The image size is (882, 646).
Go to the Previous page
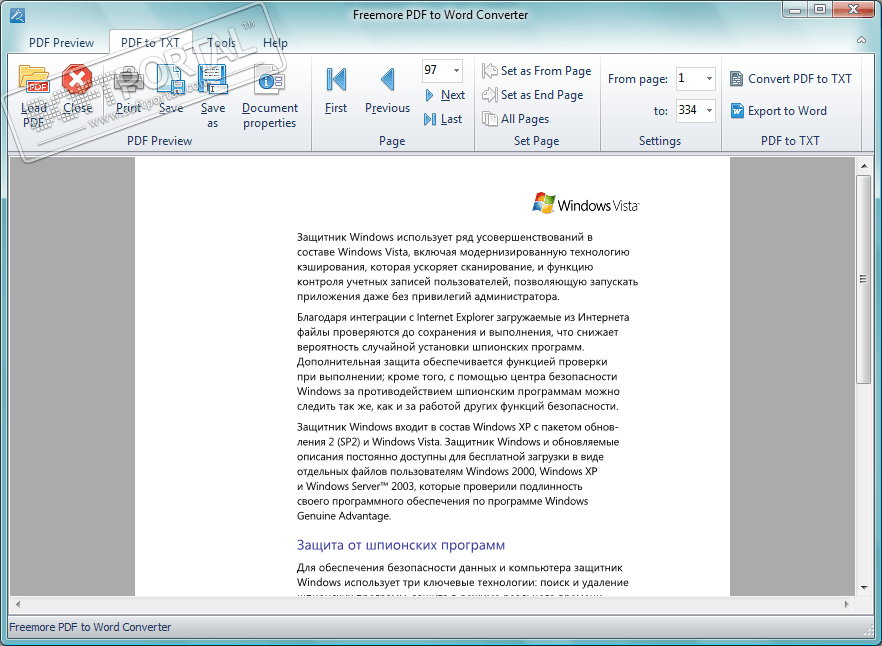click(x=387, y=91)
